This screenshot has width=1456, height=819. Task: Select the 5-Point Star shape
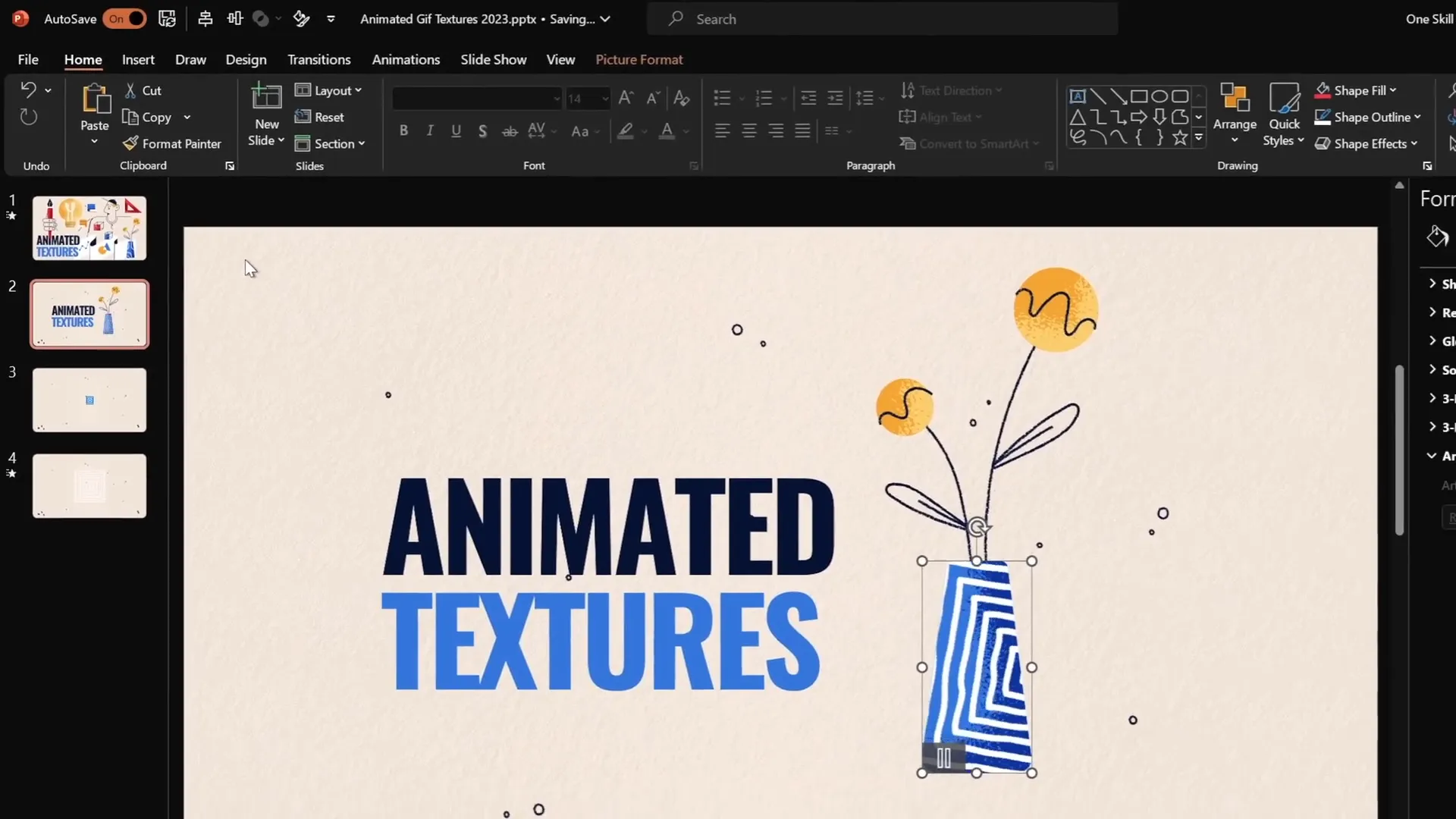click(1180, 137)
